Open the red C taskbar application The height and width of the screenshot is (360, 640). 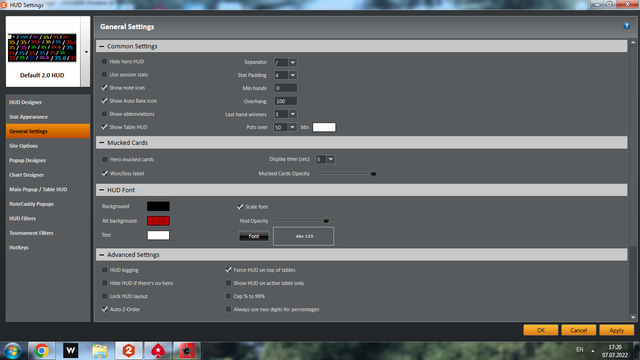click(x=187, y=351)
